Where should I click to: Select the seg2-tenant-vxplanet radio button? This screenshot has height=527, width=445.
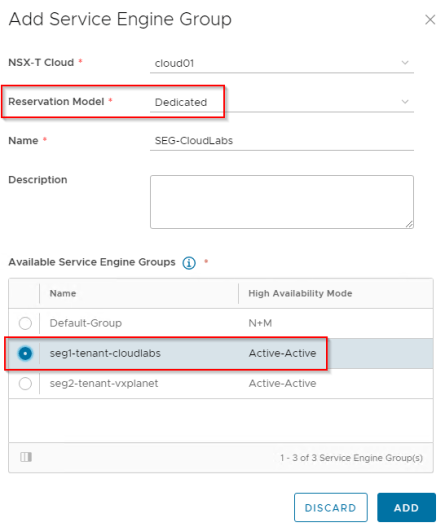tap(25, 383)
